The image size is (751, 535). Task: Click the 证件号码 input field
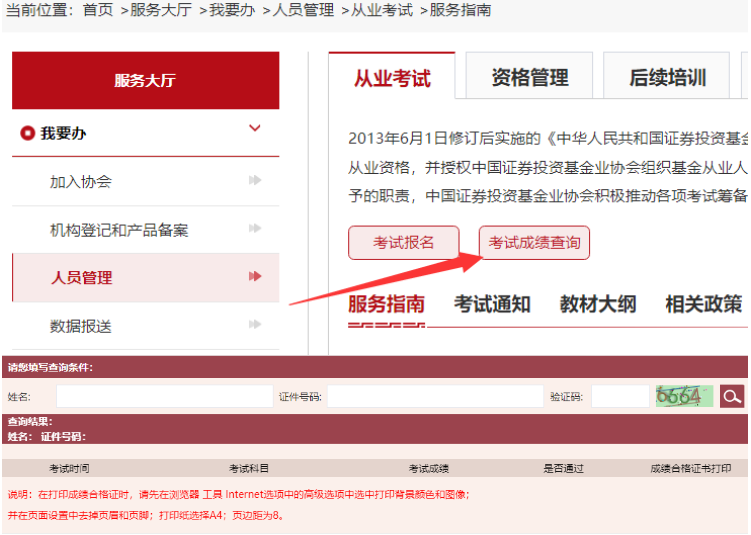pos(435,397)
